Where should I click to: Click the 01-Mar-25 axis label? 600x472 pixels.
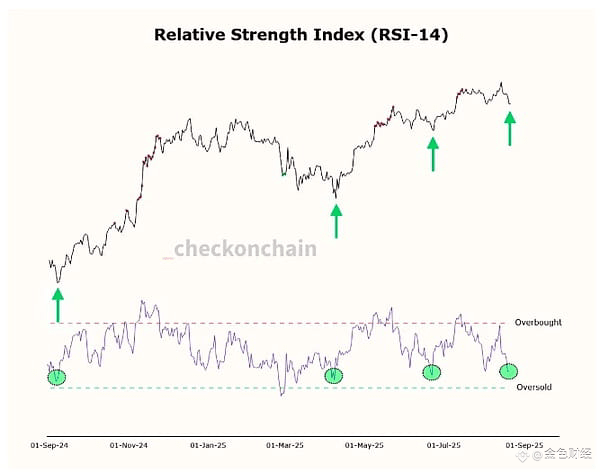click(x=285, y=445)
